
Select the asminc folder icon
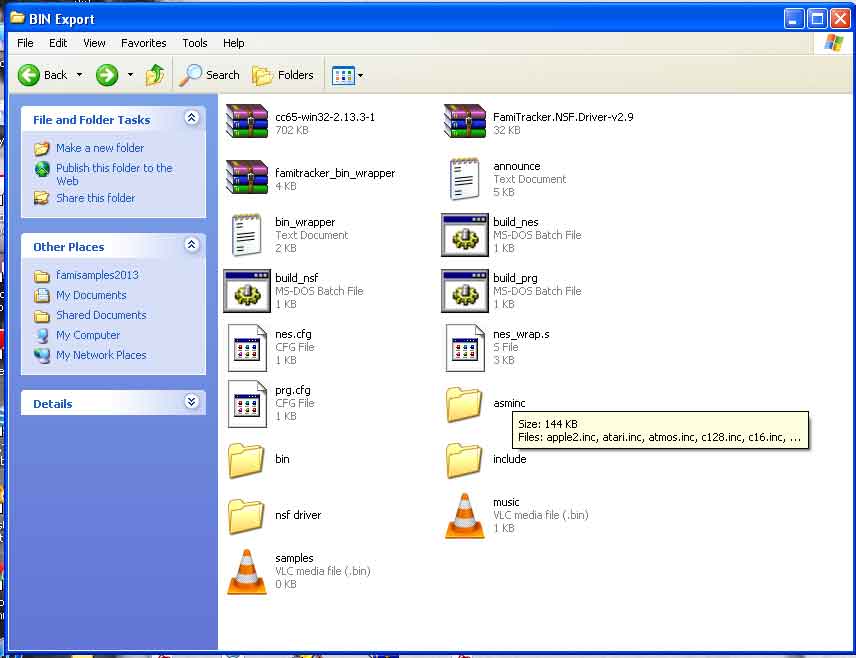465,403
